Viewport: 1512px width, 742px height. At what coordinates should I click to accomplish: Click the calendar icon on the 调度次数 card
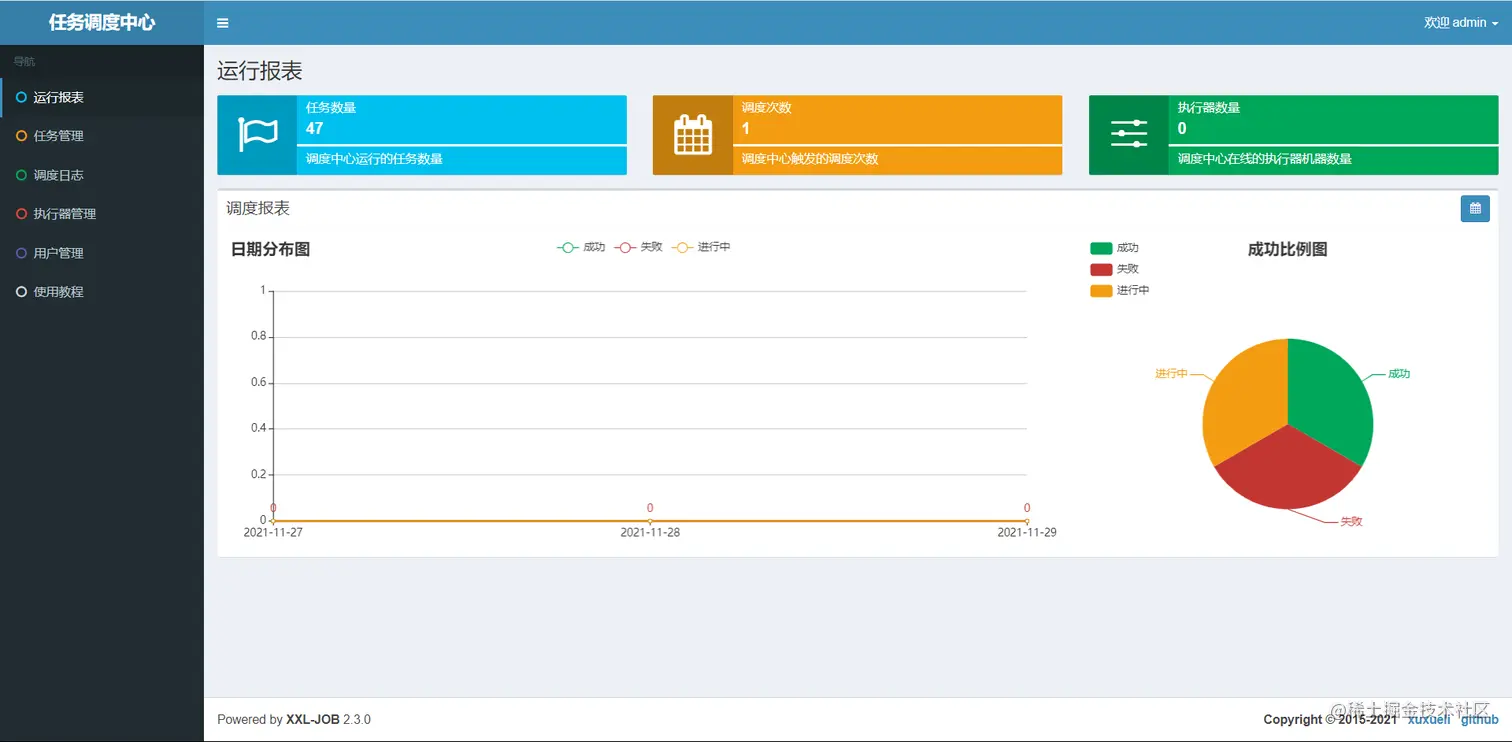tap(693, 135)
